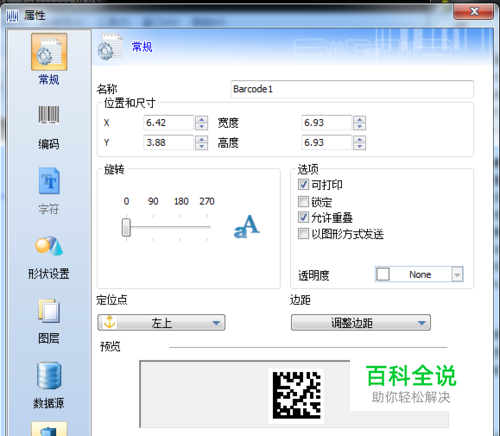
Task: Open the 透明度 None dropdown arrow
Action: click(x=457, y=275)
